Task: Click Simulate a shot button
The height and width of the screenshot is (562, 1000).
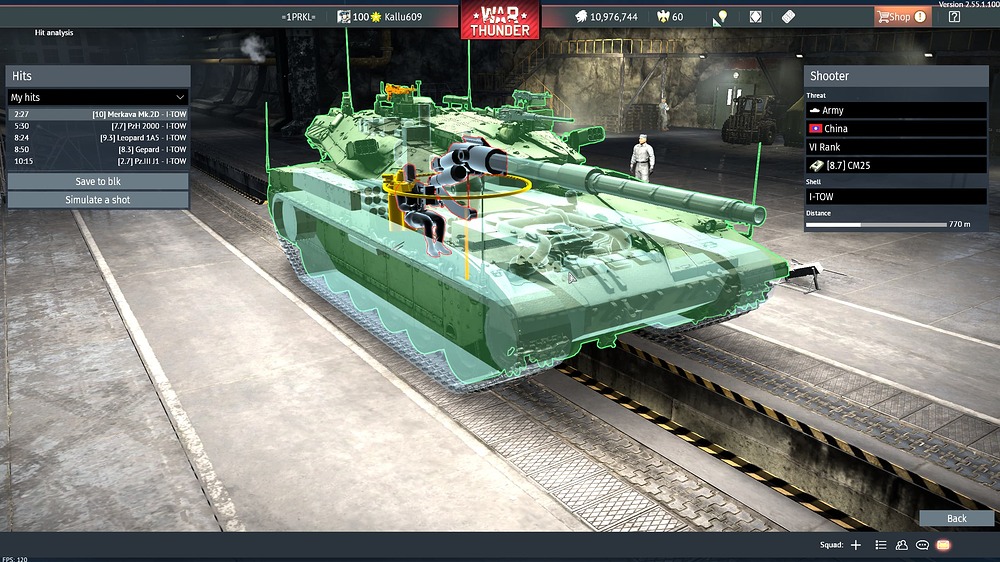Action: (98, 200)
